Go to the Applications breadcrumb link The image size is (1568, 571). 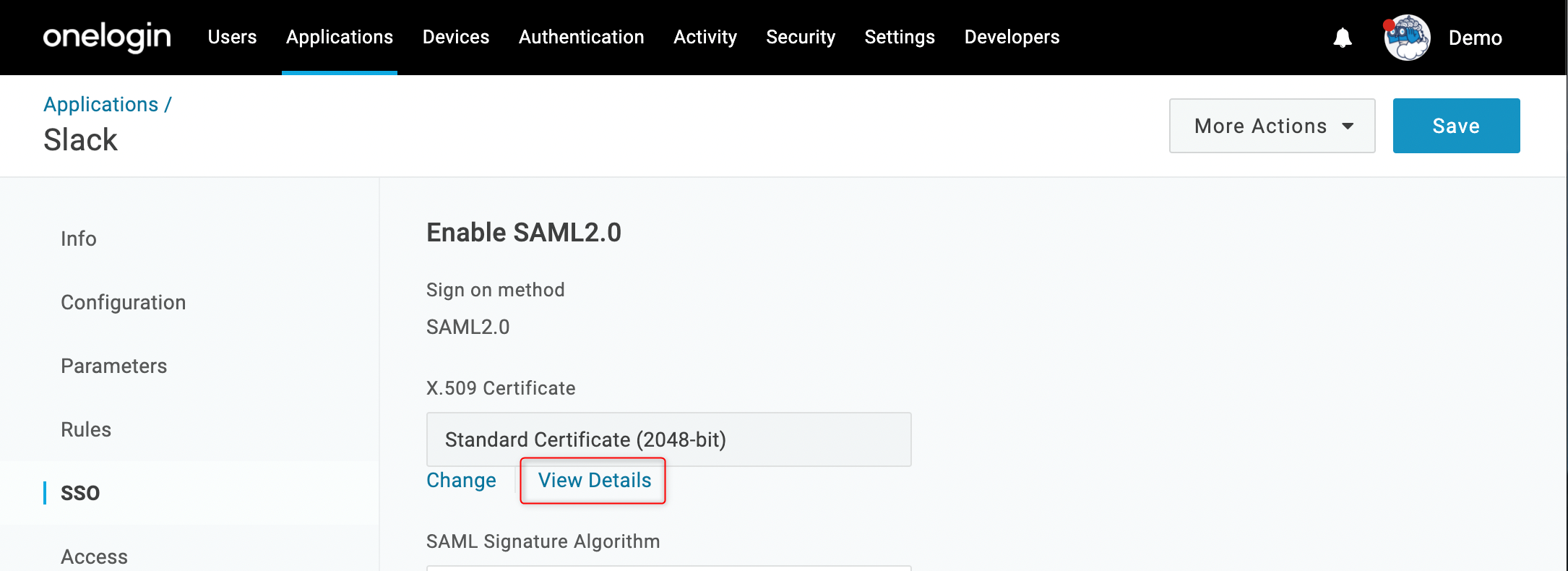101,105
